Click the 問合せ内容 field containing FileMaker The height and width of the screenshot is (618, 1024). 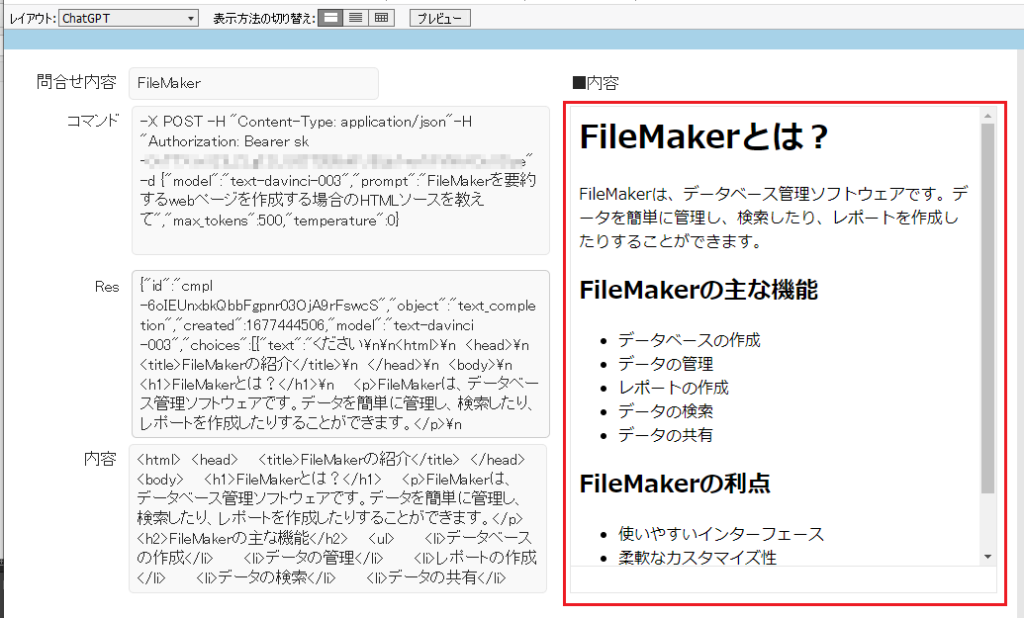point(254,83)
